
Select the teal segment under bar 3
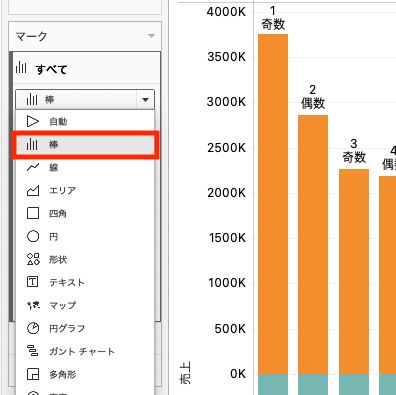coord(354,384)
